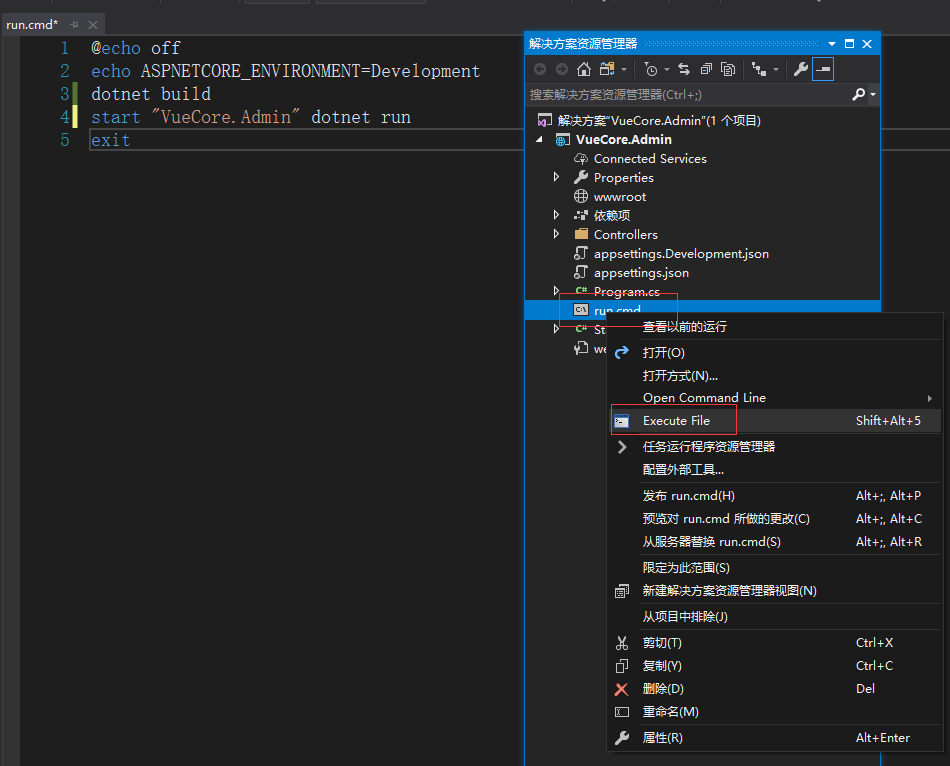Collapse the VueCore.Admin project node
950x766 pixels.
pyautogui.click(x=539, y=139)
